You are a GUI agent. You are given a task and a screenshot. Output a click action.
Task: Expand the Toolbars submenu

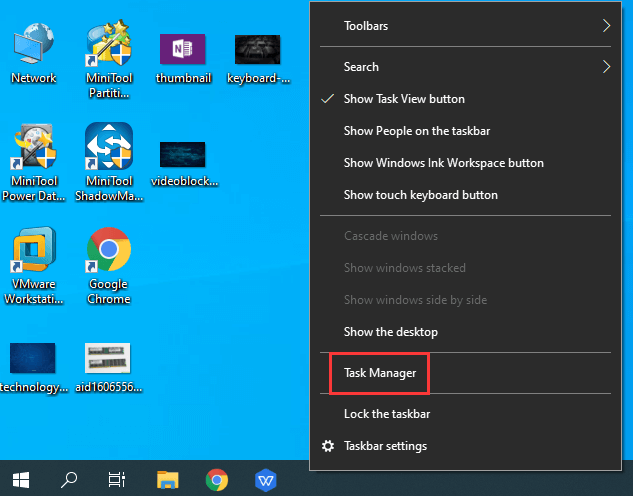tap(465, 26)
